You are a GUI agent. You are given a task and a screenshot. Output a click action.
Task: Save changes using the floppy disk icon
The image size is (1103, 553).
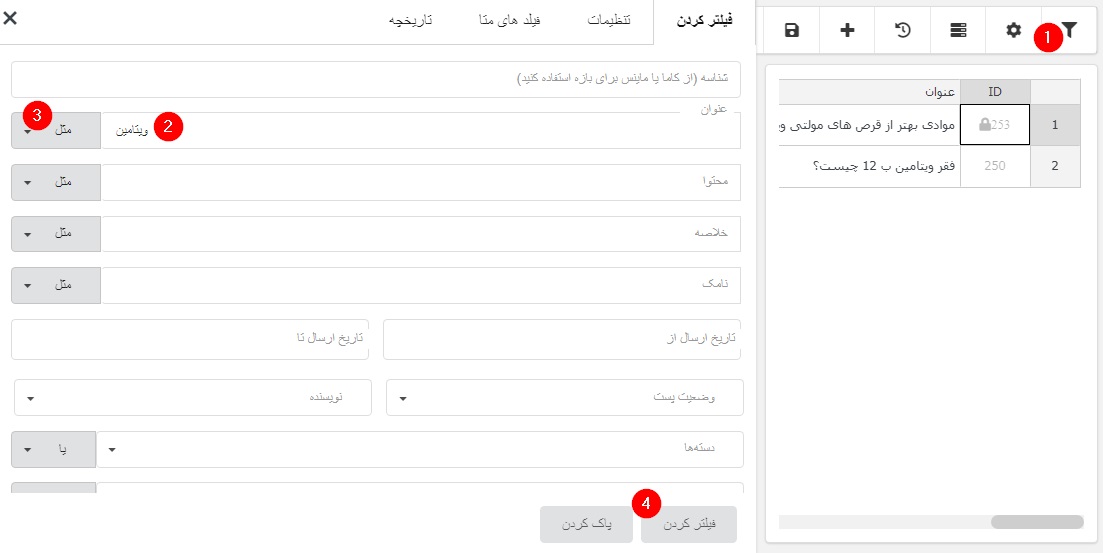pos(792,30)
